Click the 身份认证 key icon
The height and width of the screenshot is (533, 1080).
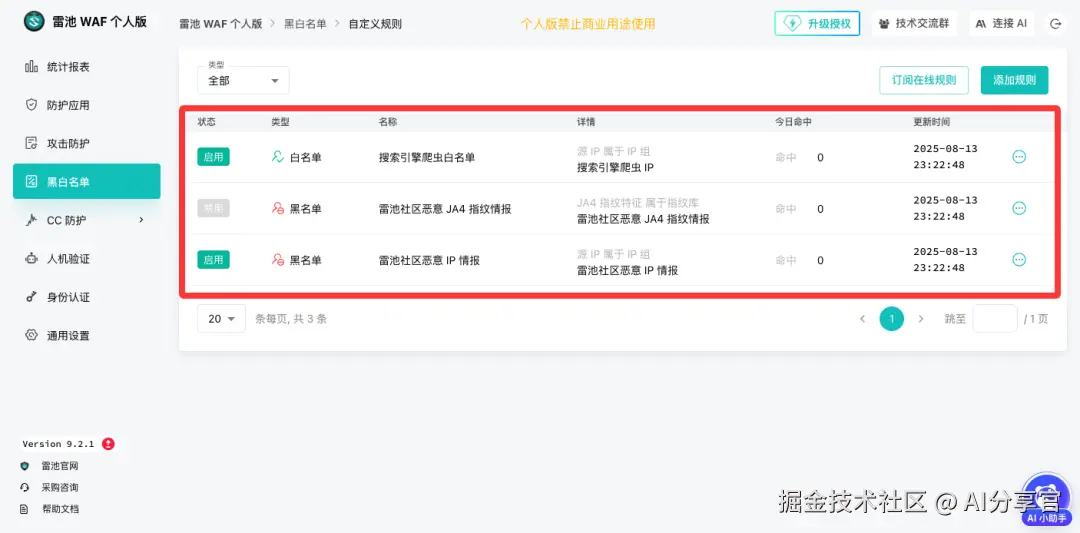[31, 297]
